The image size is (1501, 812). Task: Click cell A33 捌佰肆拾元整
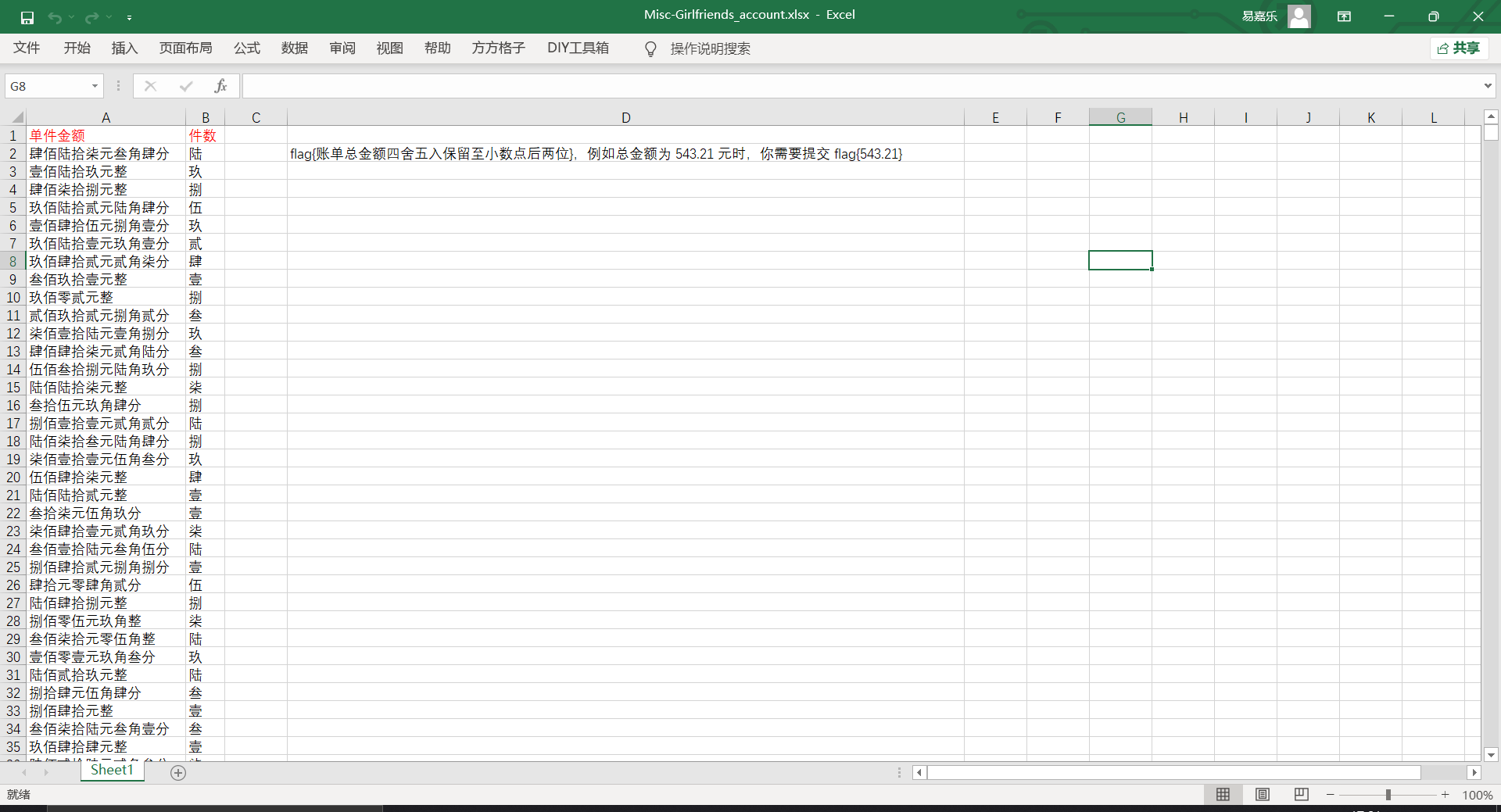tap(106, 710)
